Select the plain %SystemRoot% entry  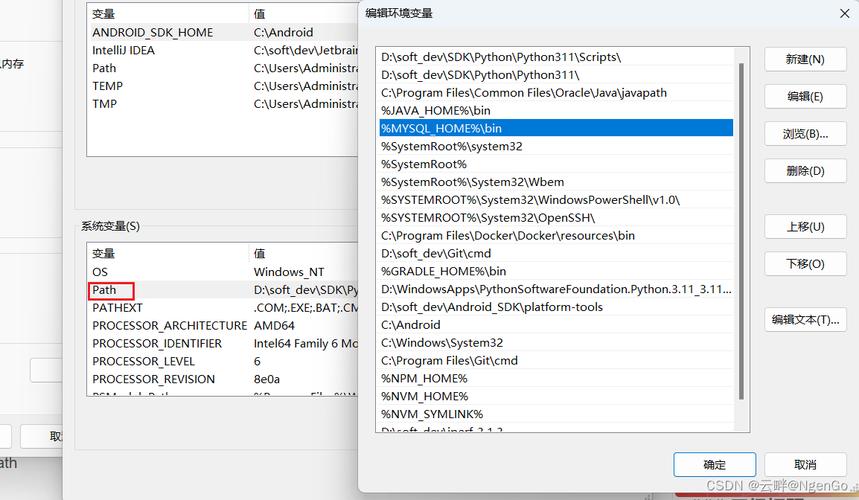(x=556, y=164)
